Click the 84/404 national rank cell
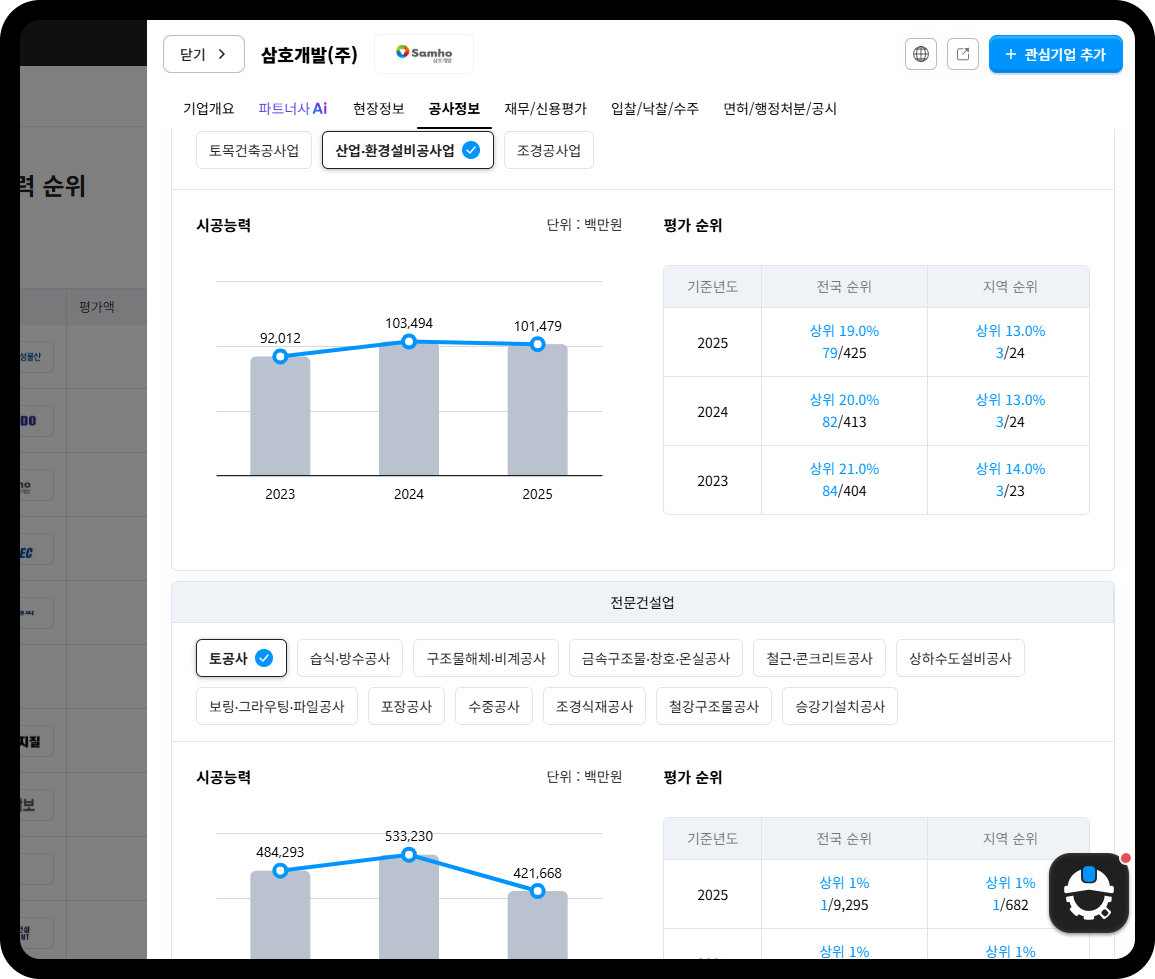Screen dimensions: 1155x979 [844, 480]
